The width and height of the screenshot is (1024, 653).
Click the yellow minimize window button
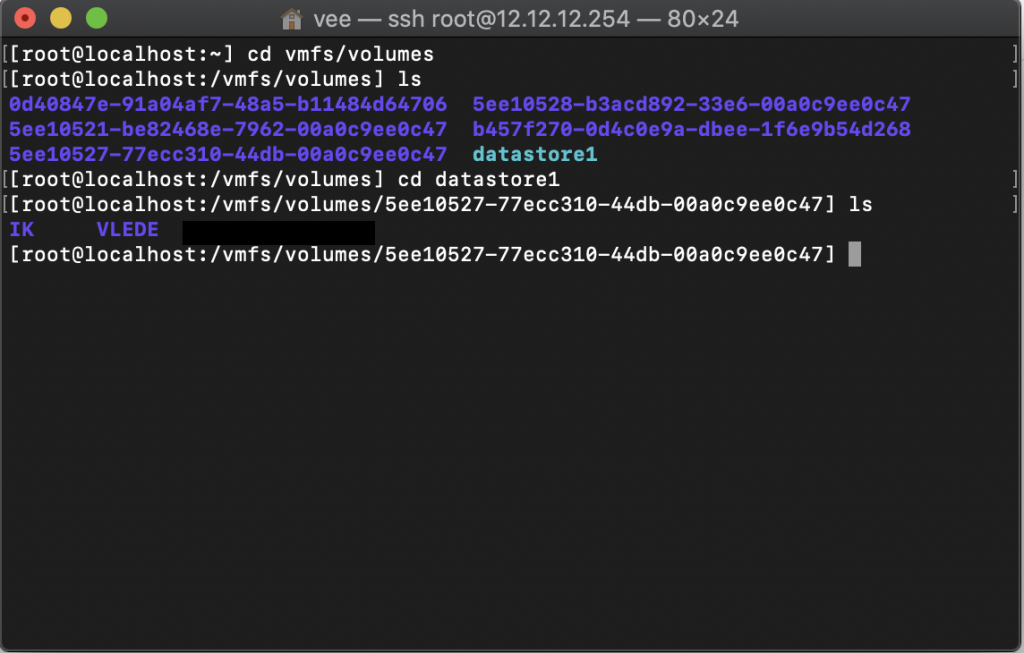pos(60,18)
